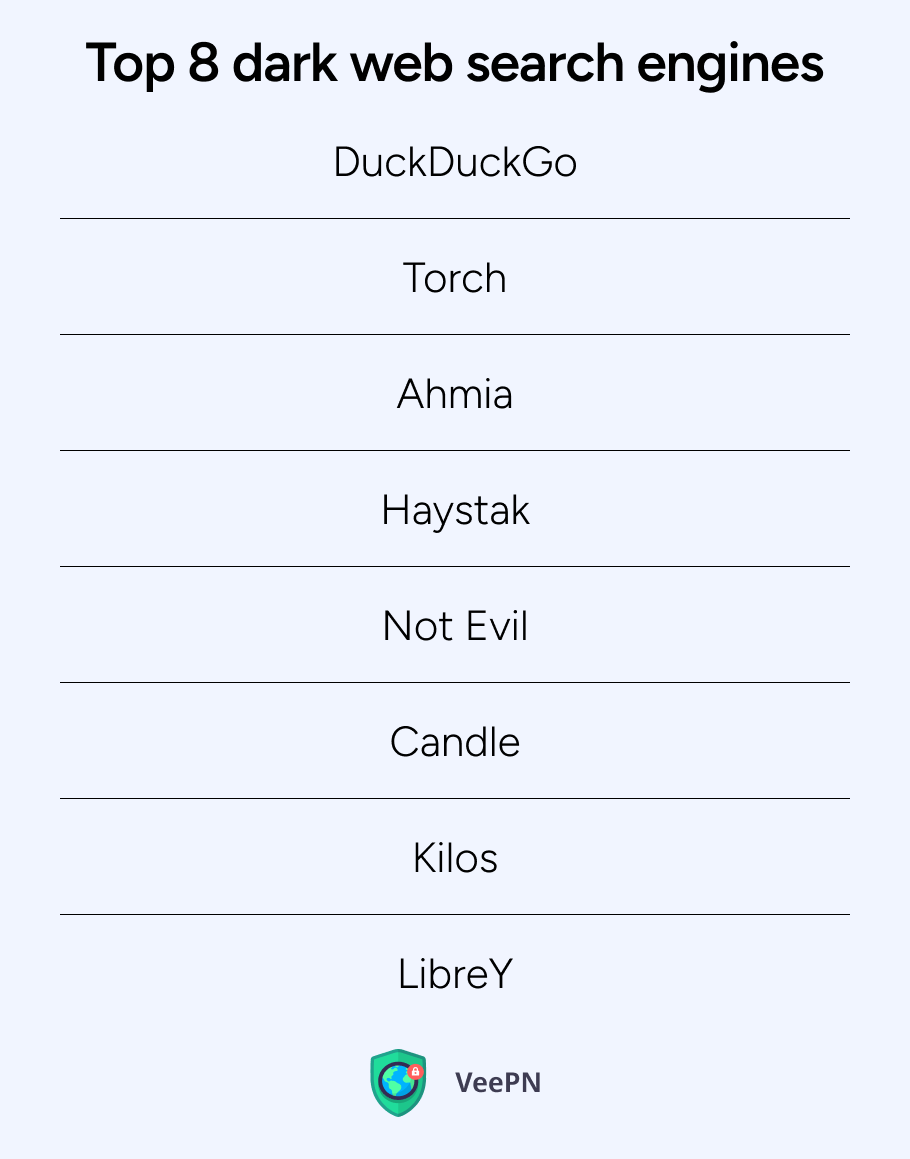Click the divider between Haystak and Not Evil
Viewport: 910px width, 1159px height.
[x=455, y=566]
